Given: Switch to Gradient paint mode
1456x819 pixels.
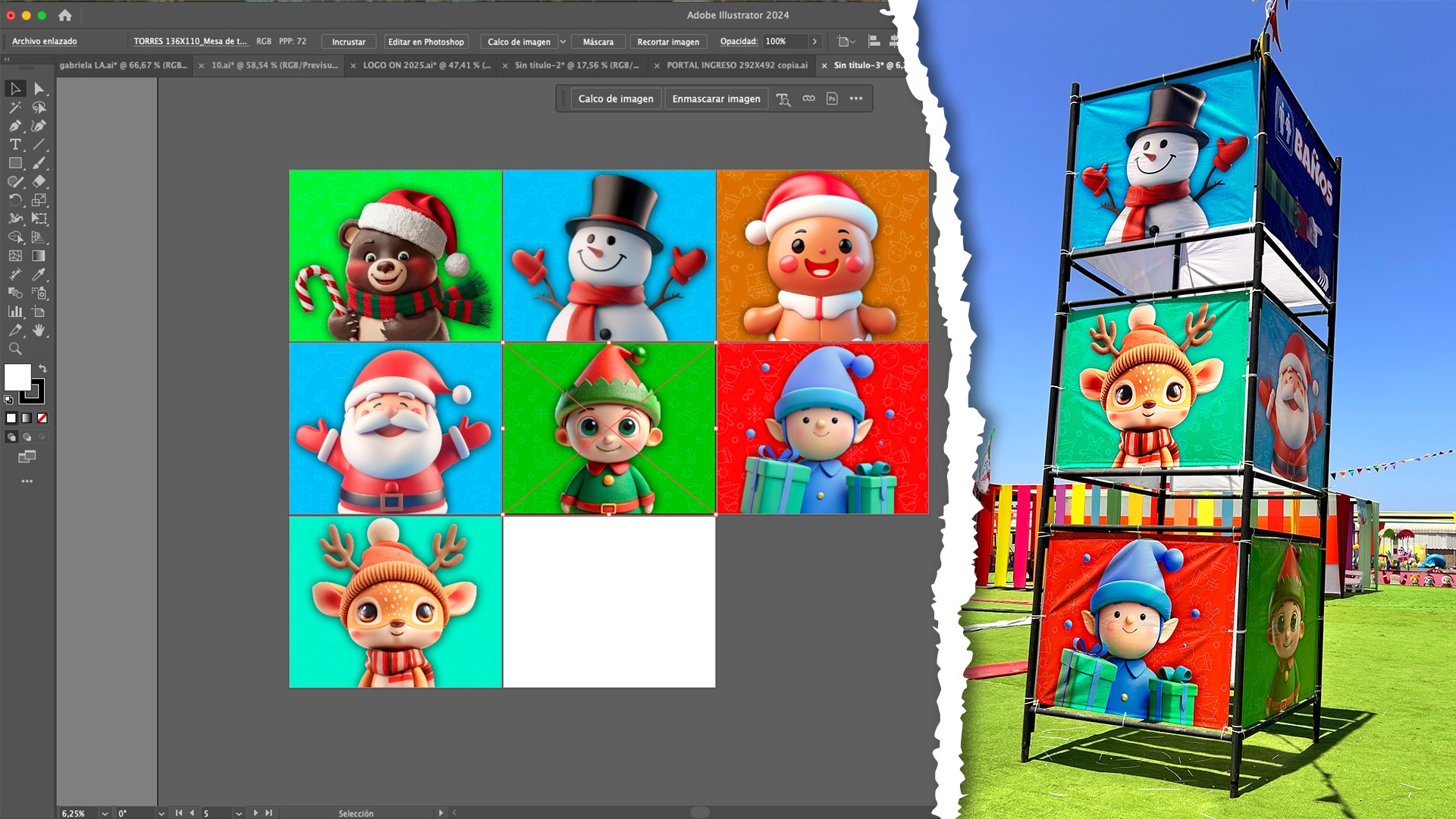Looking at the screenshot, I should 27,418.
